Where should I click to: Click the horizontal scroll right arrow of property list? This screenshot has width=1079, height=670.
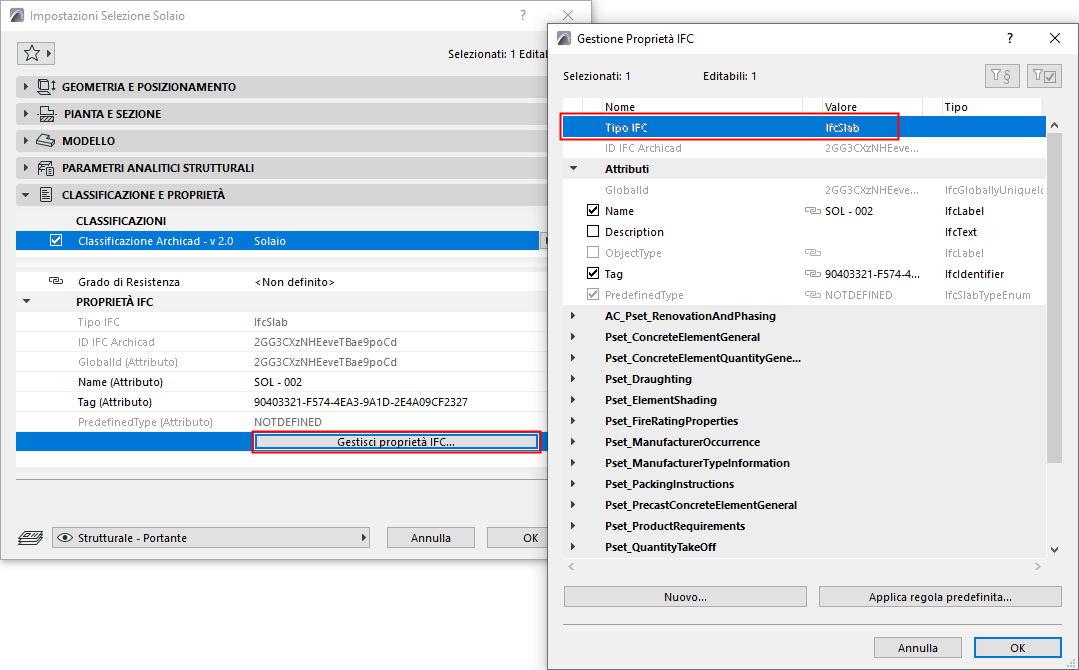(x=1038, y=567)
